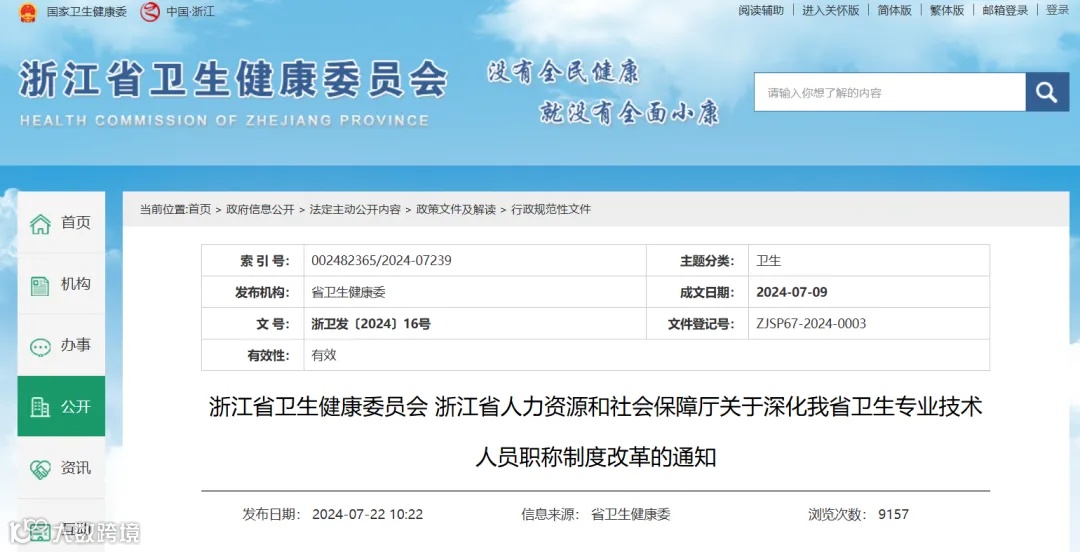Click the notice title headline
The height and width of the screenshot is (552, 1080).
click(596, 431)
